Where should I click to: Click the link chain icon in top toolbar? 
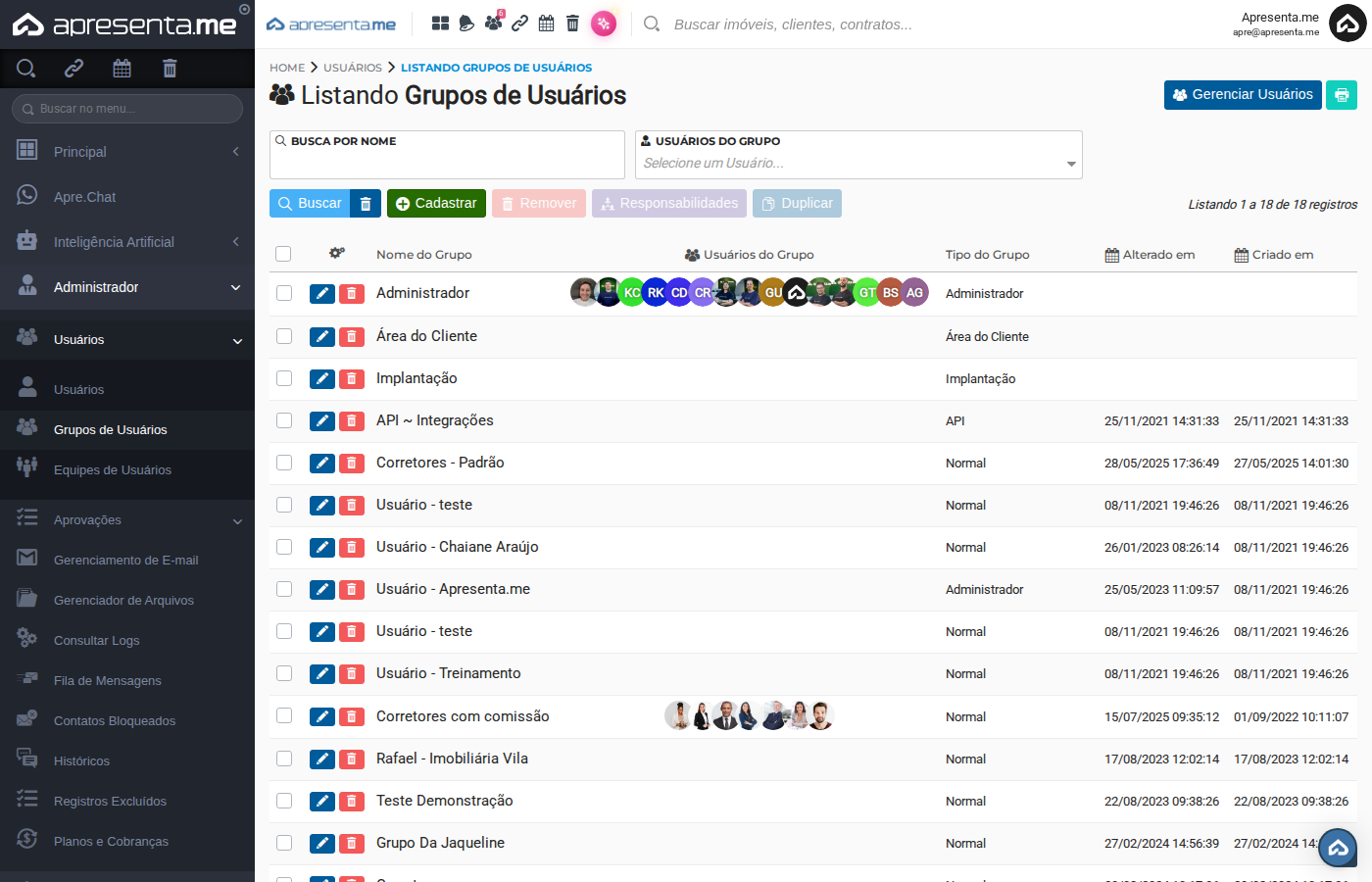(520, 24)
